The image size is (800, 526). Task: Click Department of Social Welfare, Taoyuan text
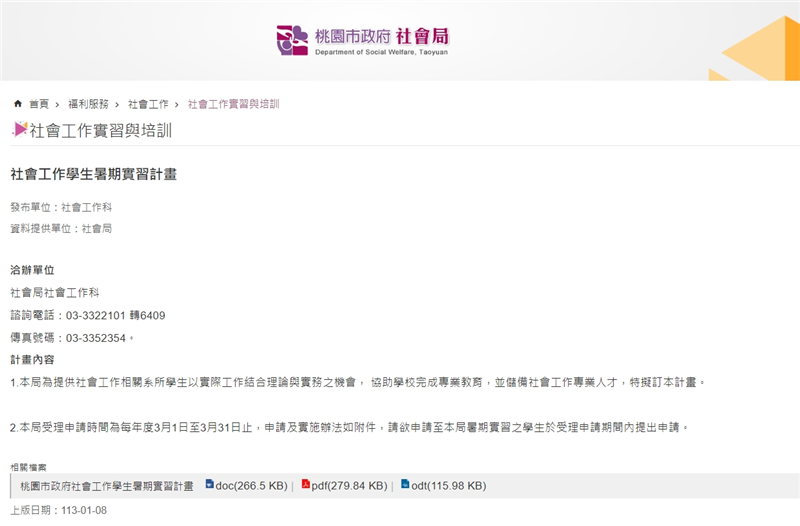[x=382, y=52]
